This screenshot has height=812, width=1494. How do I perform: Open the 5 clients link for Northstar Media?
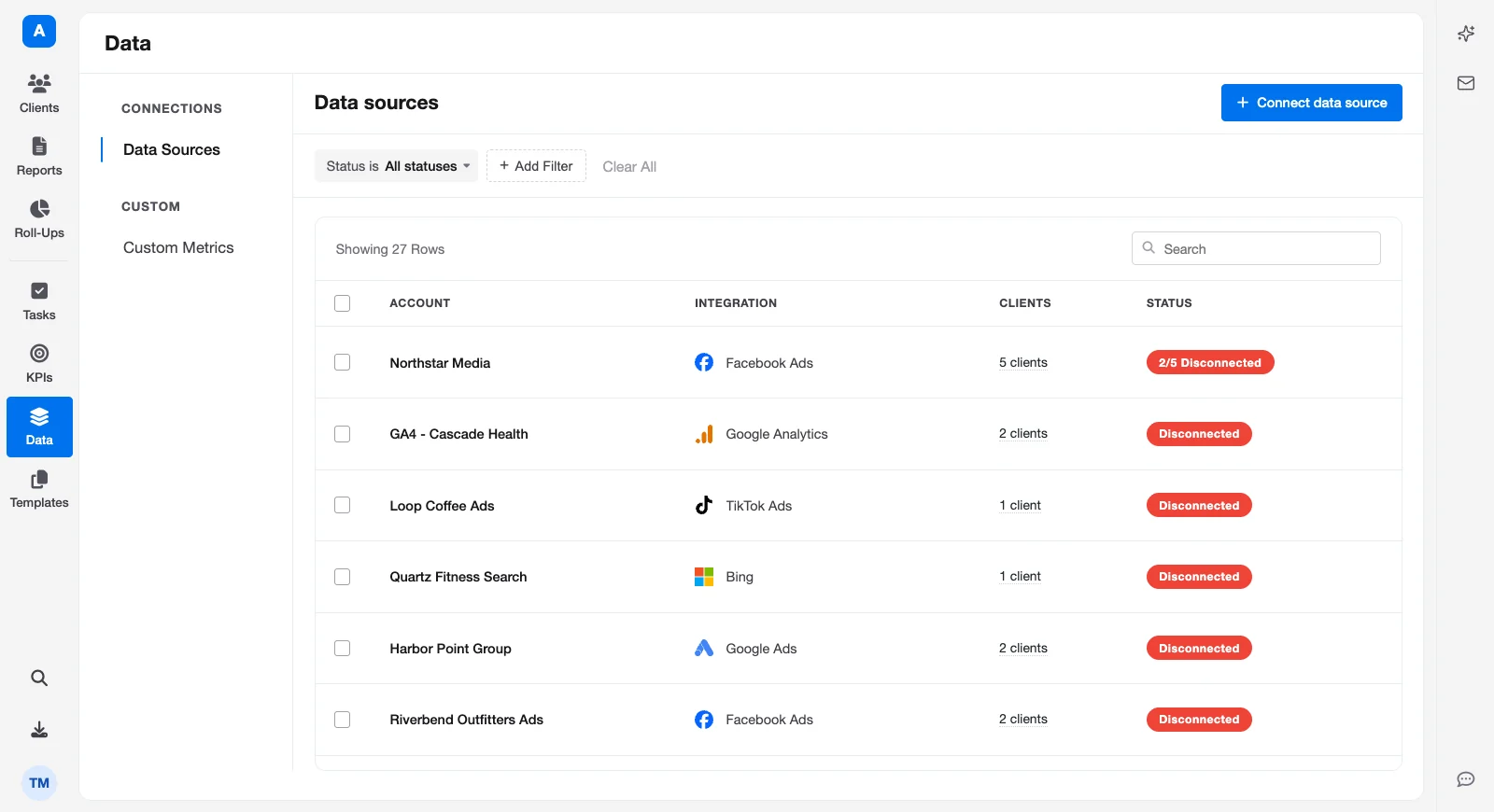pos(1023,362)
